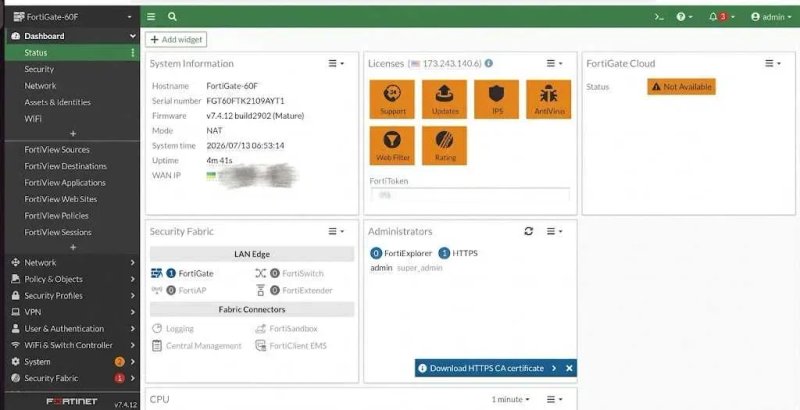Click the AntiVirus bug tile
This screenshot has height=410, width=800.
coord(548,99)
